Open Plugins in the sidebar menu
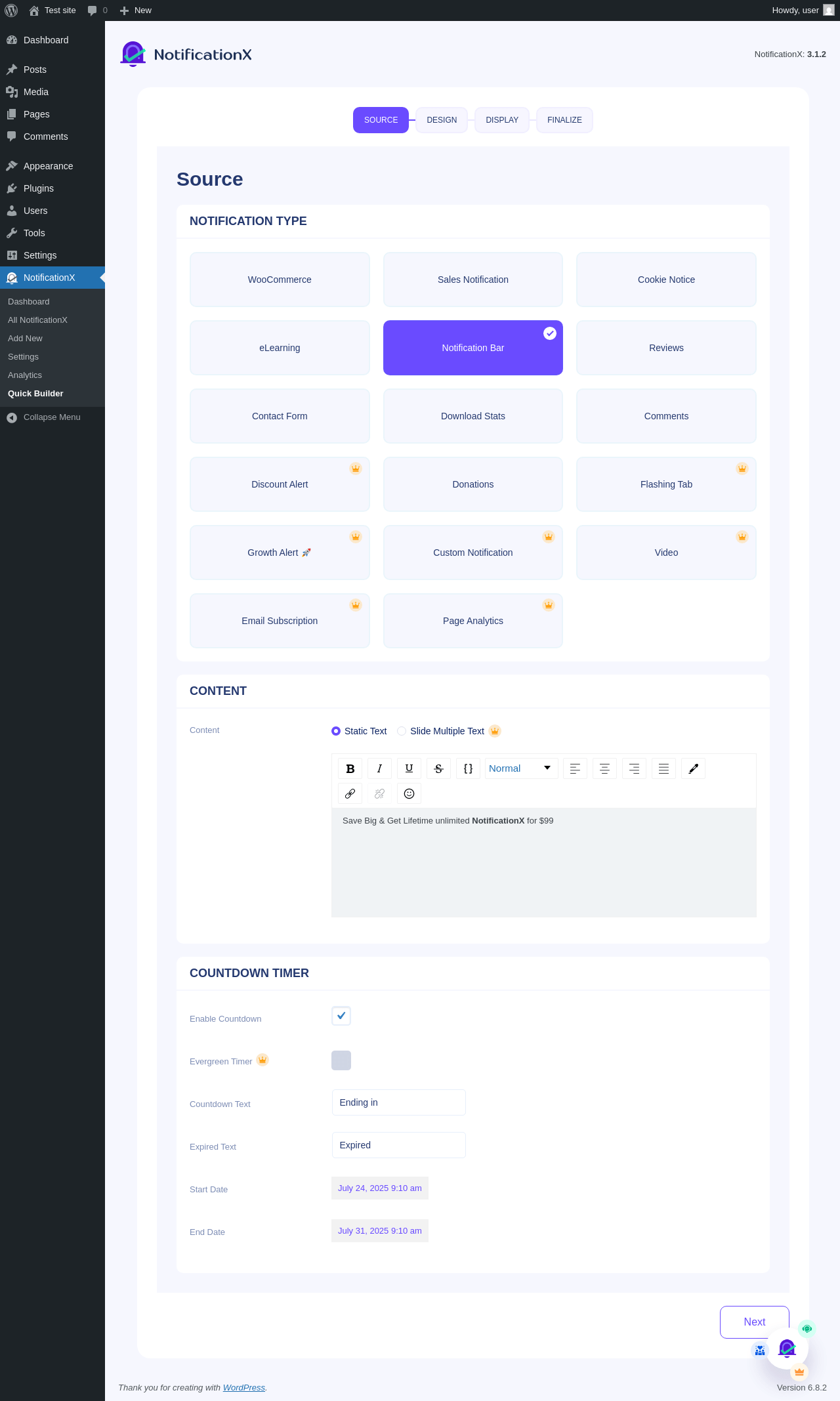Image resolution: width=840 pixels, height=1401 pixels. point(52,188)
